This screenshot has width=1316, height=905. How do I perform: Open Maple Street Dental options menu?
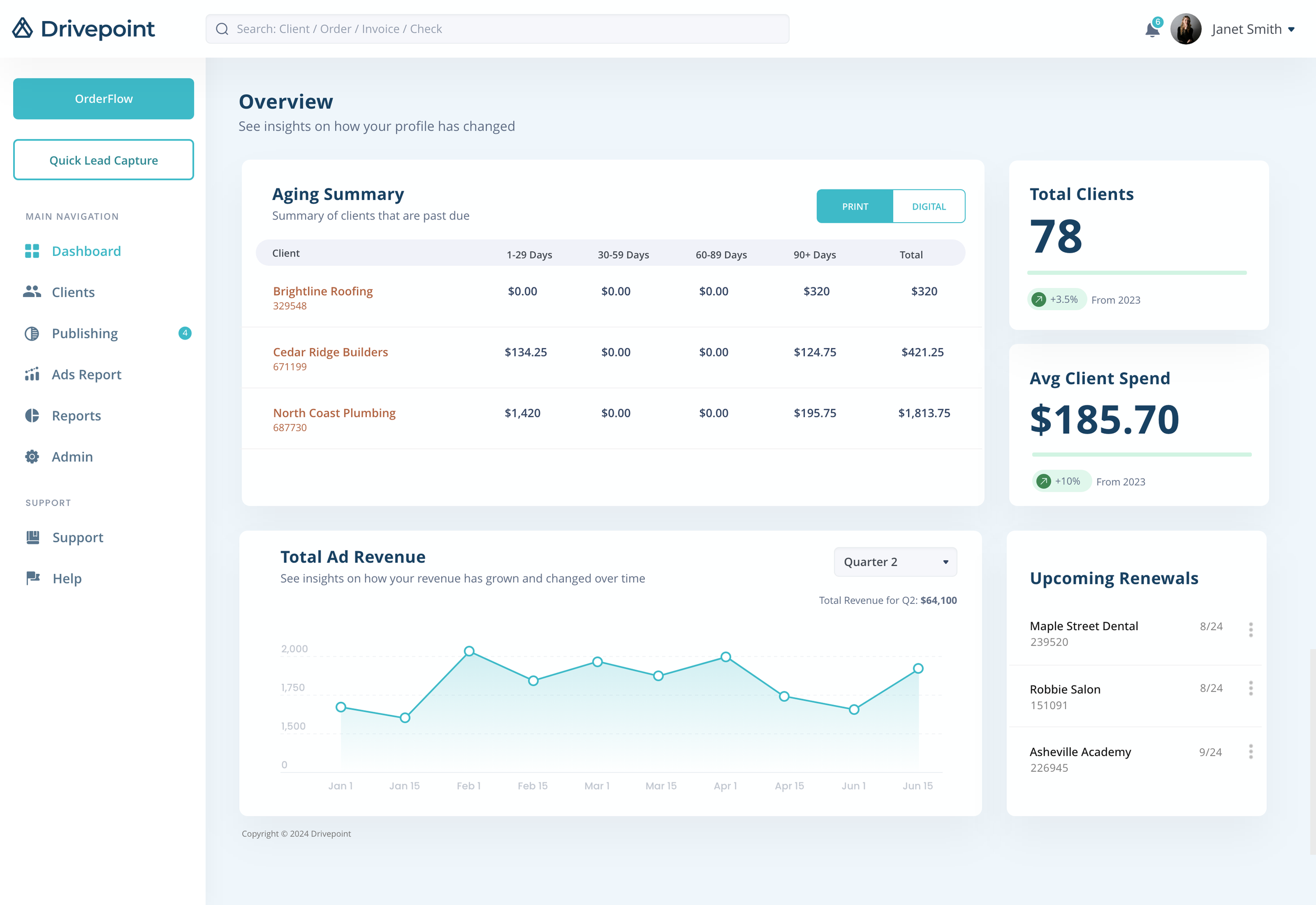[x=1250, y=630]
